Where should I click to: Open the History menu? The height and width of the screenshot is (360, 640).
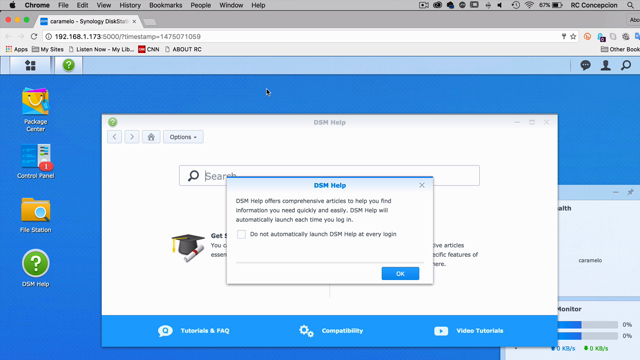(x=130, y=5)
